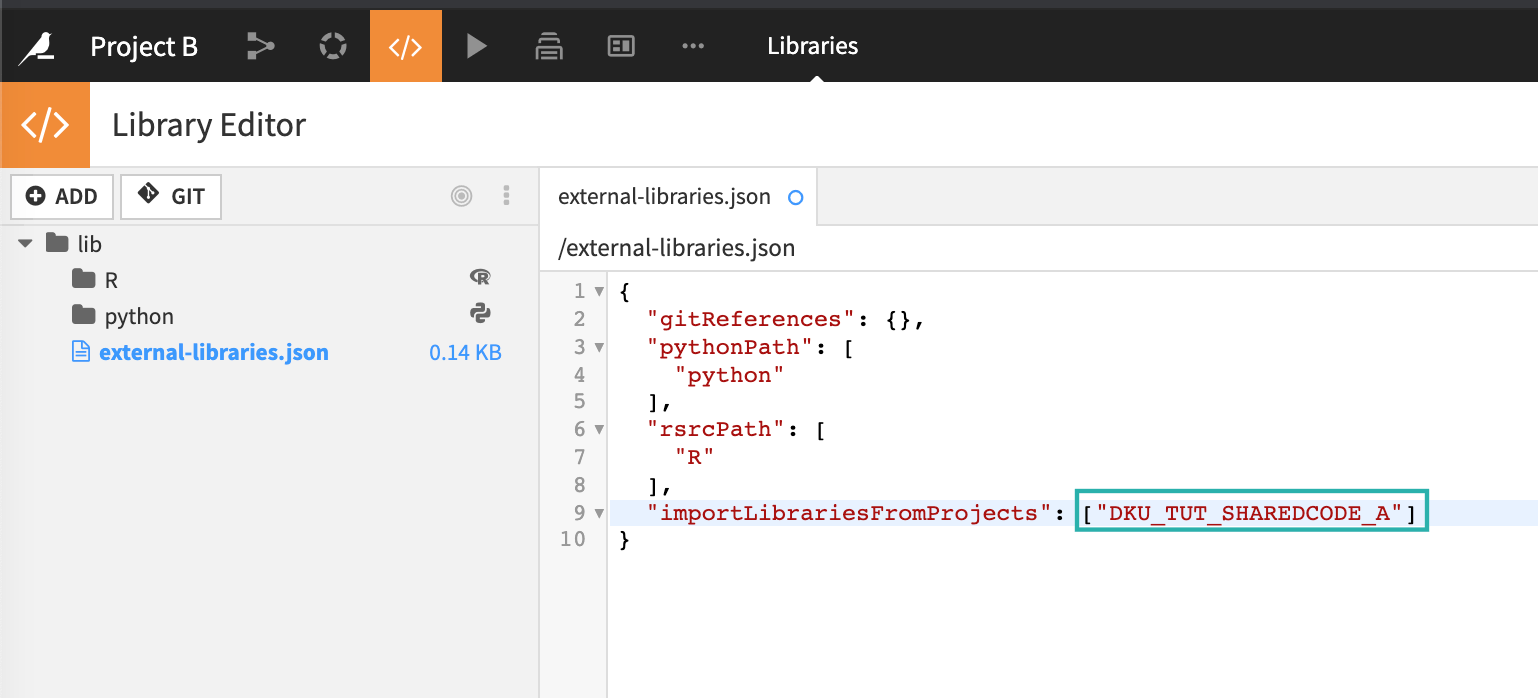Click the "python" string value on line 4
This screenshot has height=698, width=1538.
click(x=730, y=375)
